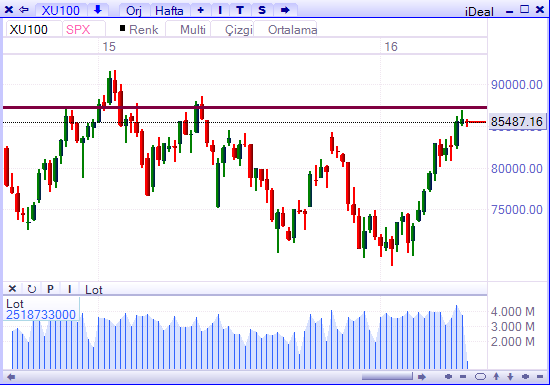Click the I toolbar button
Image resolution: width=550 pixels, height=385 pixels.
click(220, 10)
